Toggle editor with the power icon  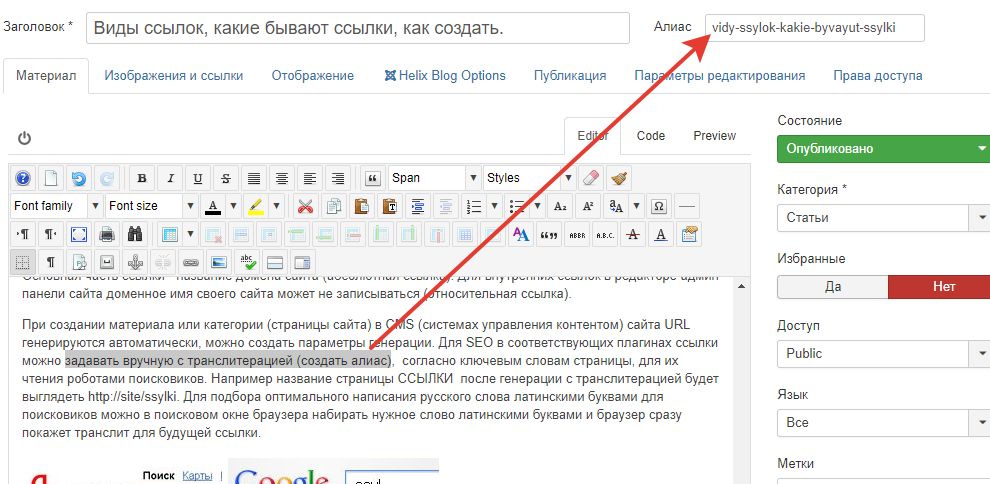coord(24,138)
